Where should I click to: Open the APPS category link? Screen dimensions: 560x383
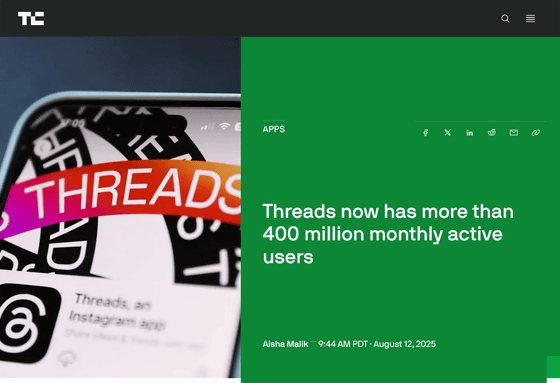pos(274,129)
